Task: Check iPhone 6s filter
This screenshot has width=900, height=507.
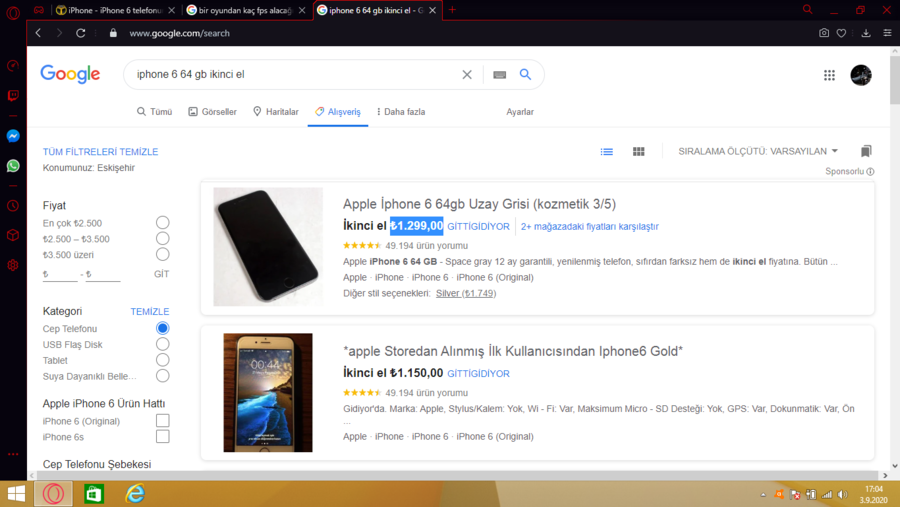Action: pyautogui.click(x=162, y=436)
